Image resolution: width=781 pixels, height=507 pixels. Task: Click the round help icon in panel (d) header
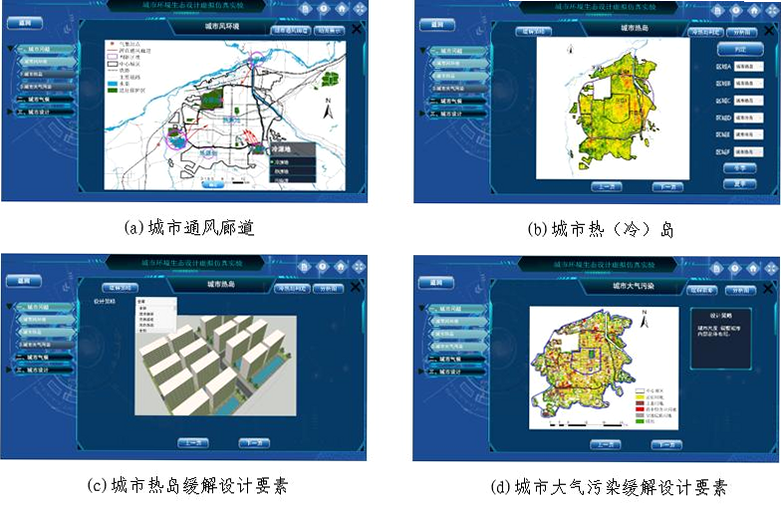(x=735, y=268)
